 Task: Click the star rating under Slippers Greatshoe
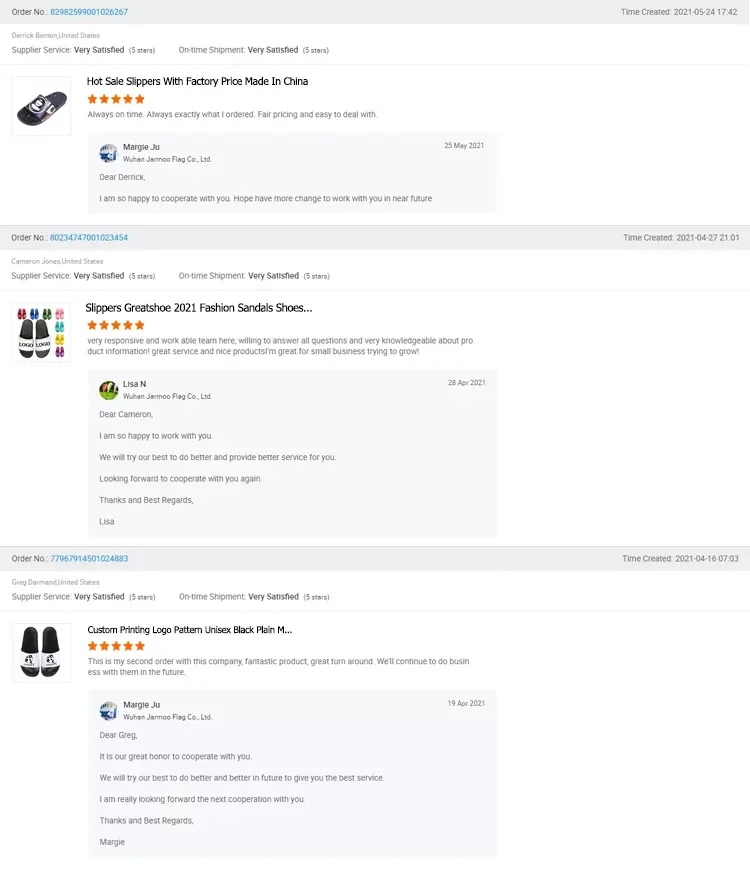click(116, 325)
